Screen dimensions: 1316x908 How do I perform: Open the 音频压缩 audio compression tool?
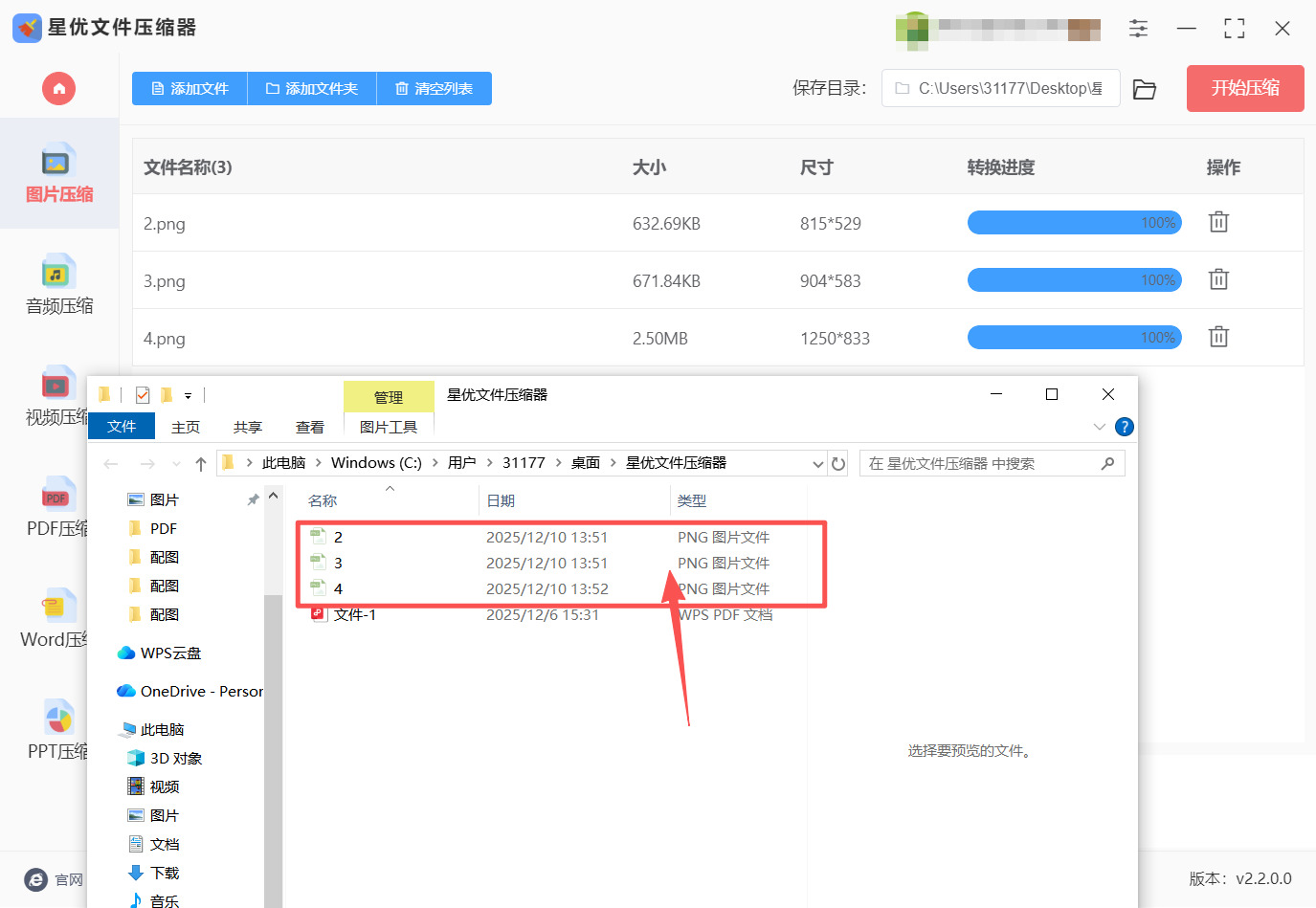click(58, 285)
